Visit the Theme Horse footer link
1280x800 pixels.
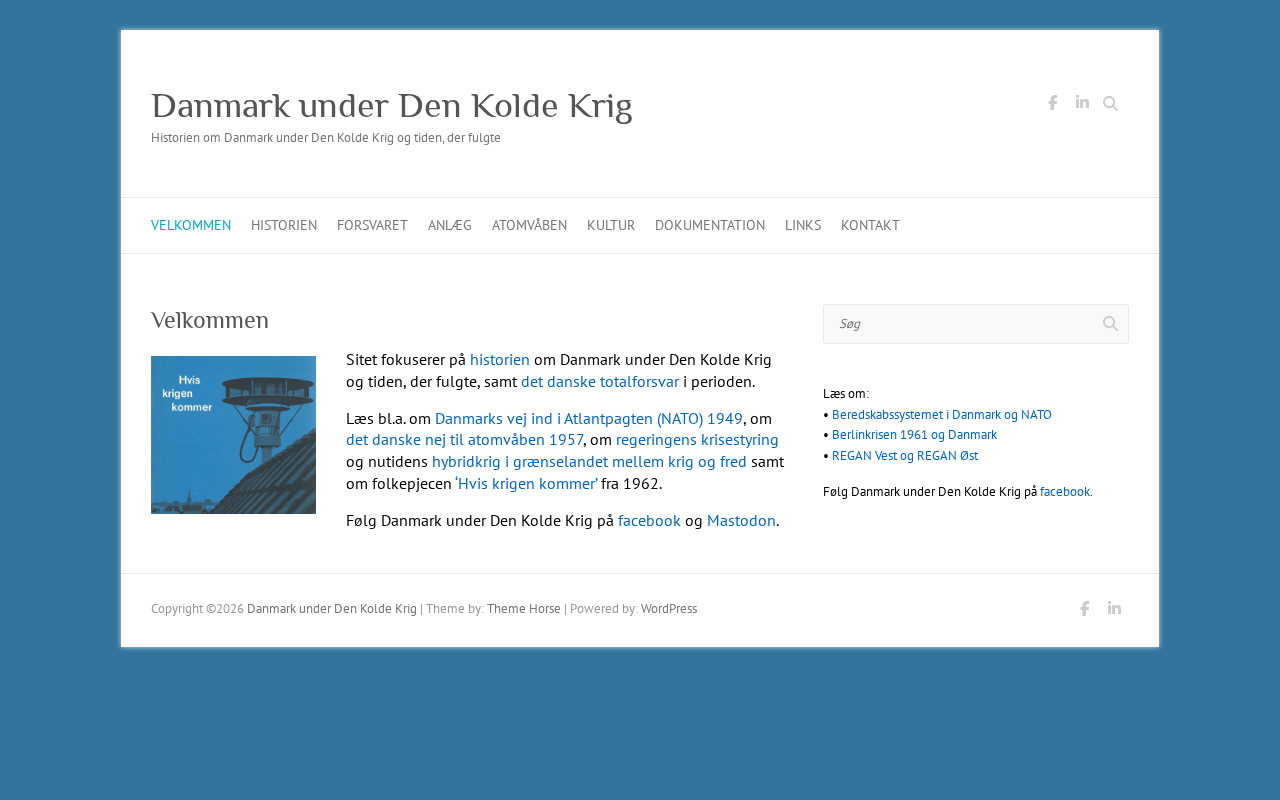click(524, 609)
